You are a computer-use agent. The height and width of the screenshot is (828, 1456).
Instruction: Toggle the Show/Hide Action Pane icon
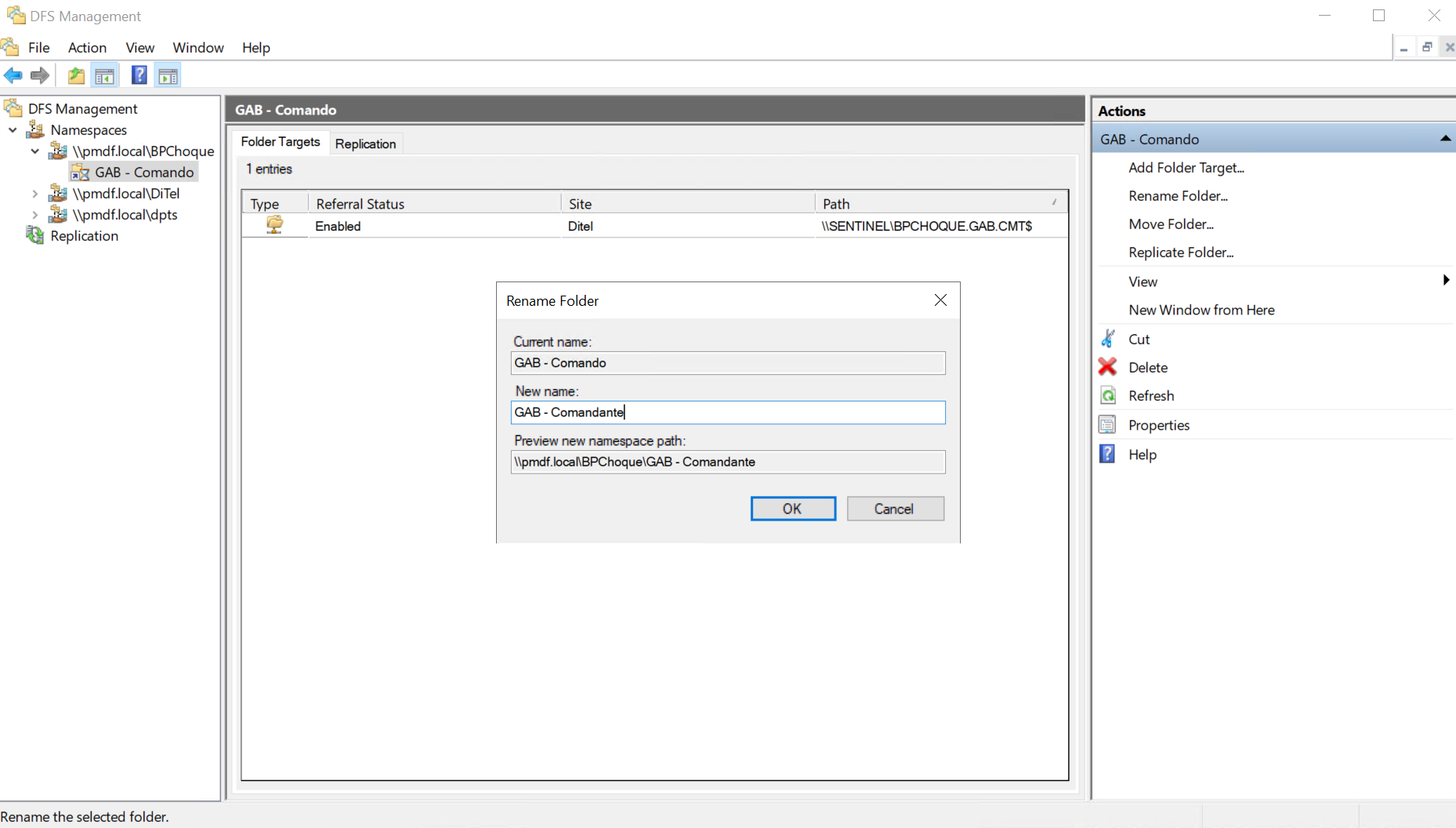168,76
